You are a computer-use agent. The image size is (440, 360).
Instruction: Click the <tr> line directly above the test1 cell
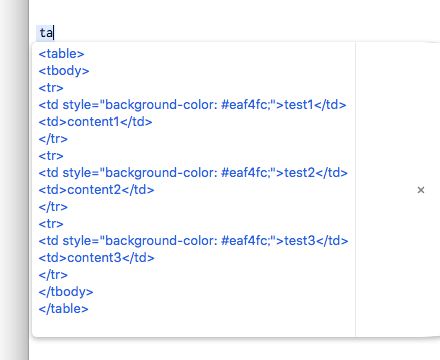coord(51,88)
